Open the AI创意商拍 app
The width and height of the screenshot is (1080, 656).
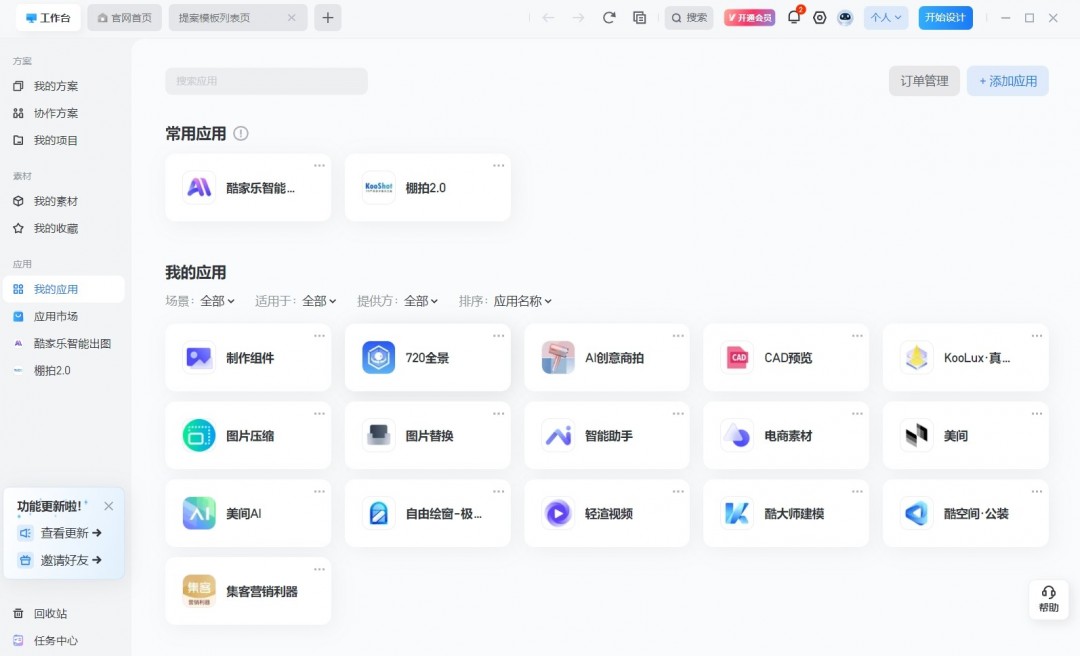point(606,357)
